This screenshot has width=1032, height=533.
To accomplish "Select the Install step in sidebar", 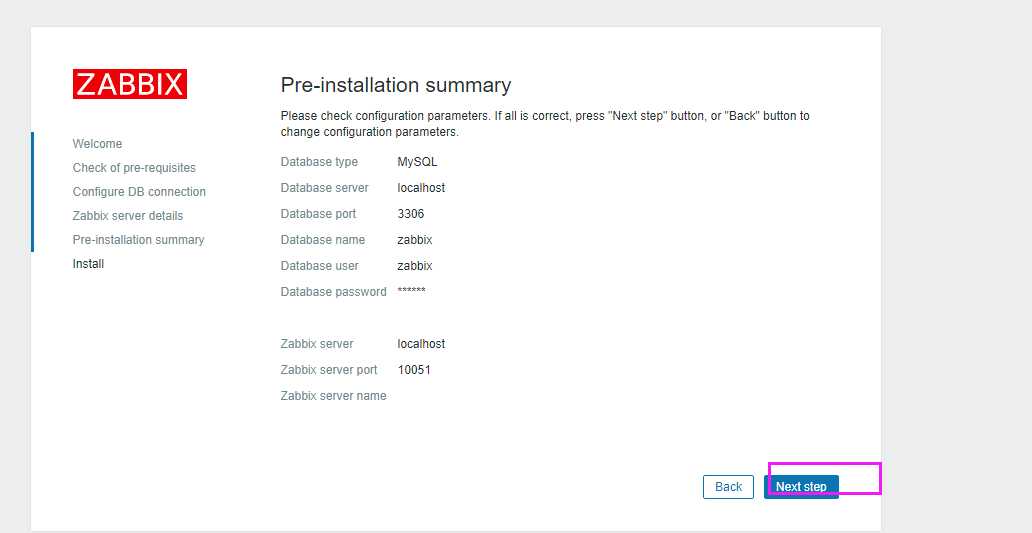I will tap(88, 264).
